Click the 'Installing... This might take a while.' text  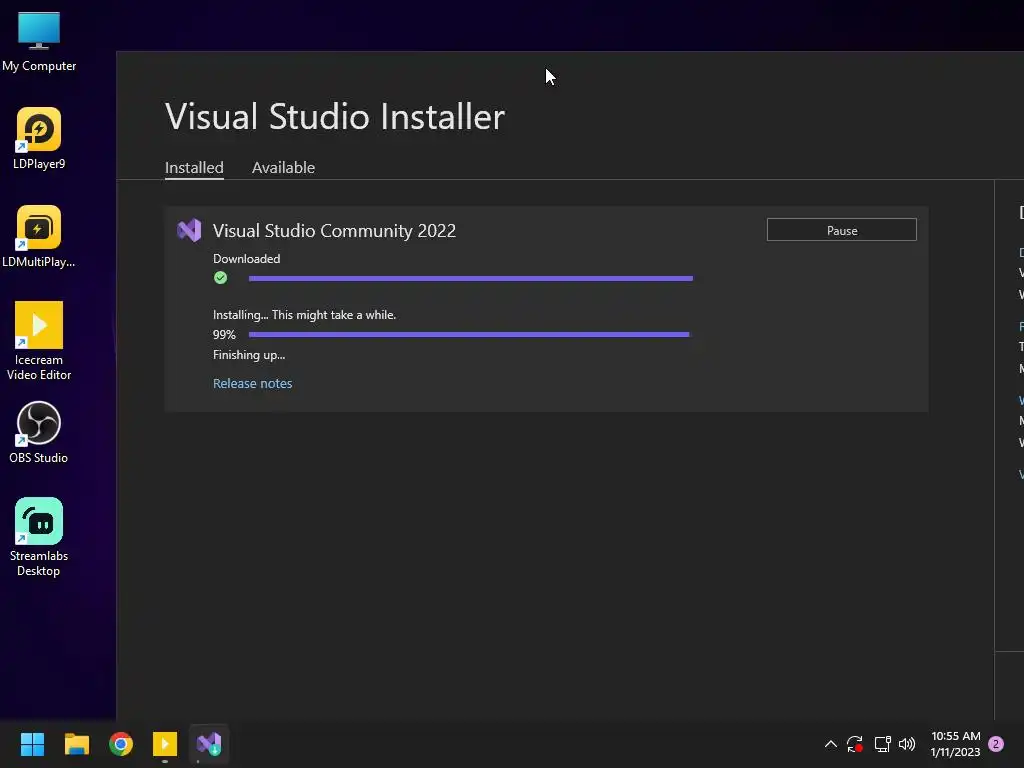304,315
